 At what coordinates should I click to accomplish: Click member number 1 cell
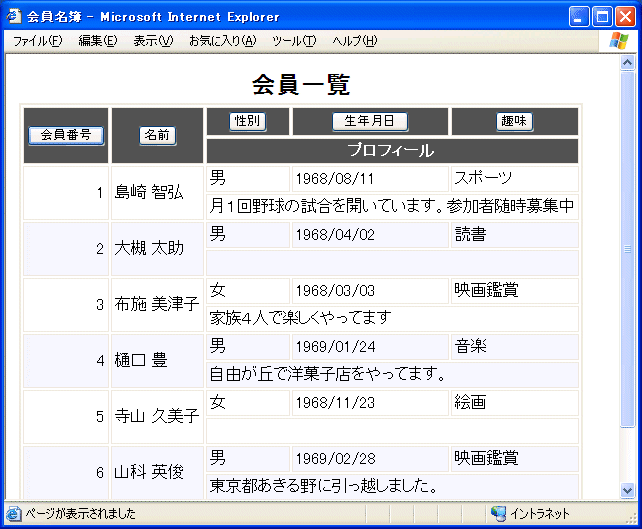tap(66, 192)
